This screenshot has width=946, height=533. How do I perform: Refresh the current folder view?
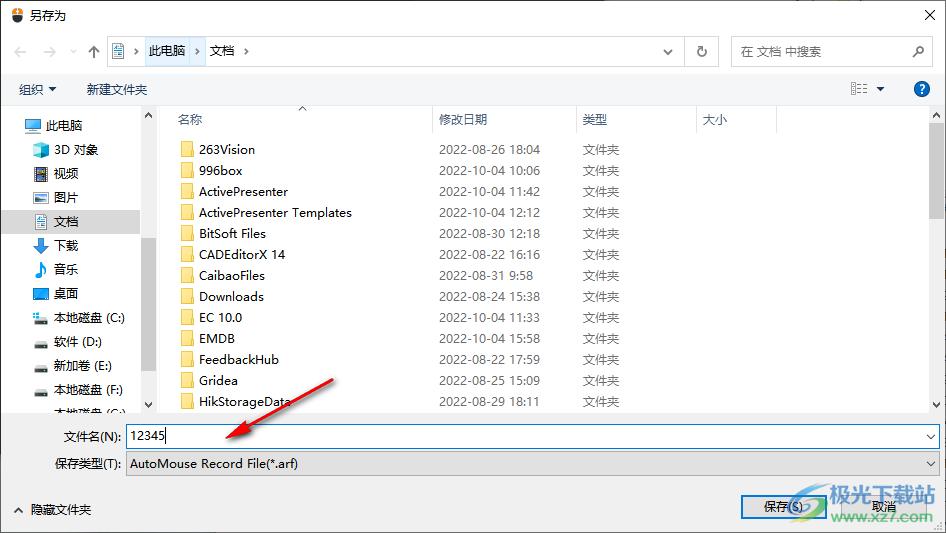coord(702,52)
